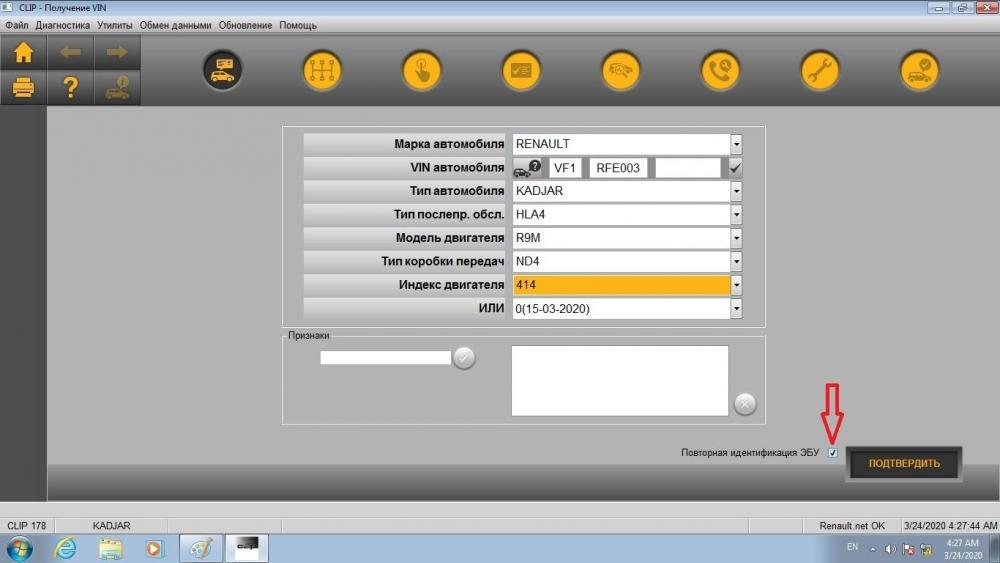Click Renault.net OK status text
The height and width of the screenshot is (563, 1000).
[x=852, y=526]
